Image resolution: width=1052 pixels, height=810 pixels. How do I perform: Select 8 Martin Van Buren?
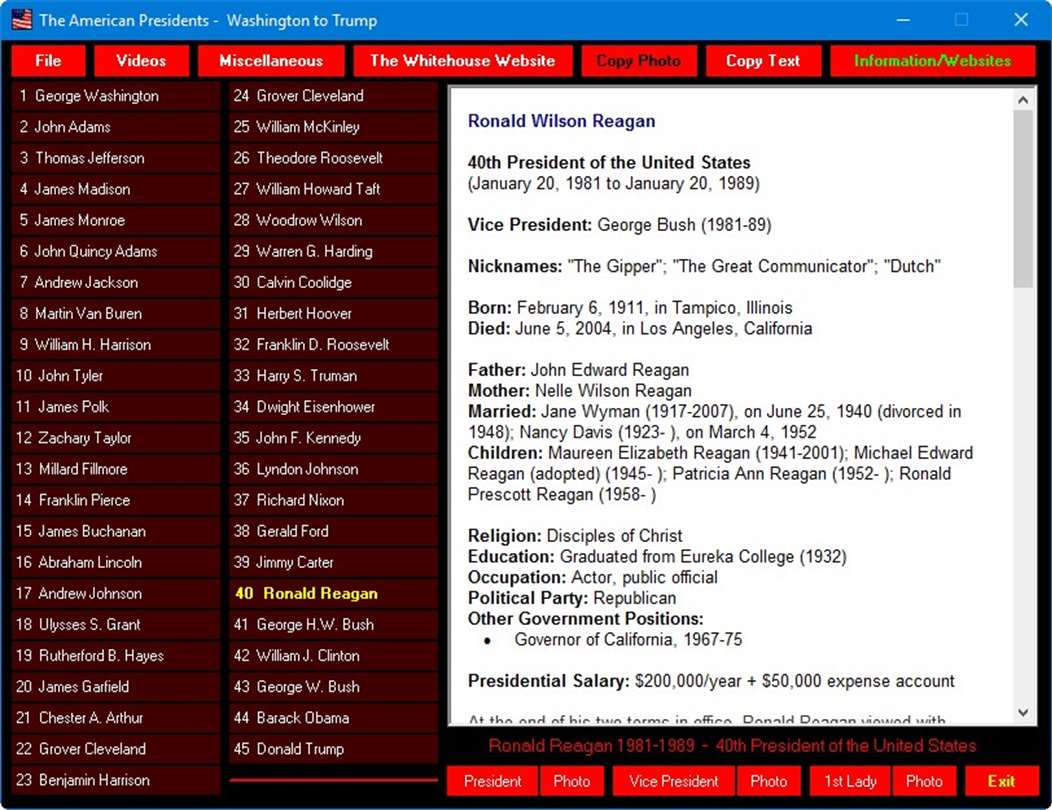point(116,313)
